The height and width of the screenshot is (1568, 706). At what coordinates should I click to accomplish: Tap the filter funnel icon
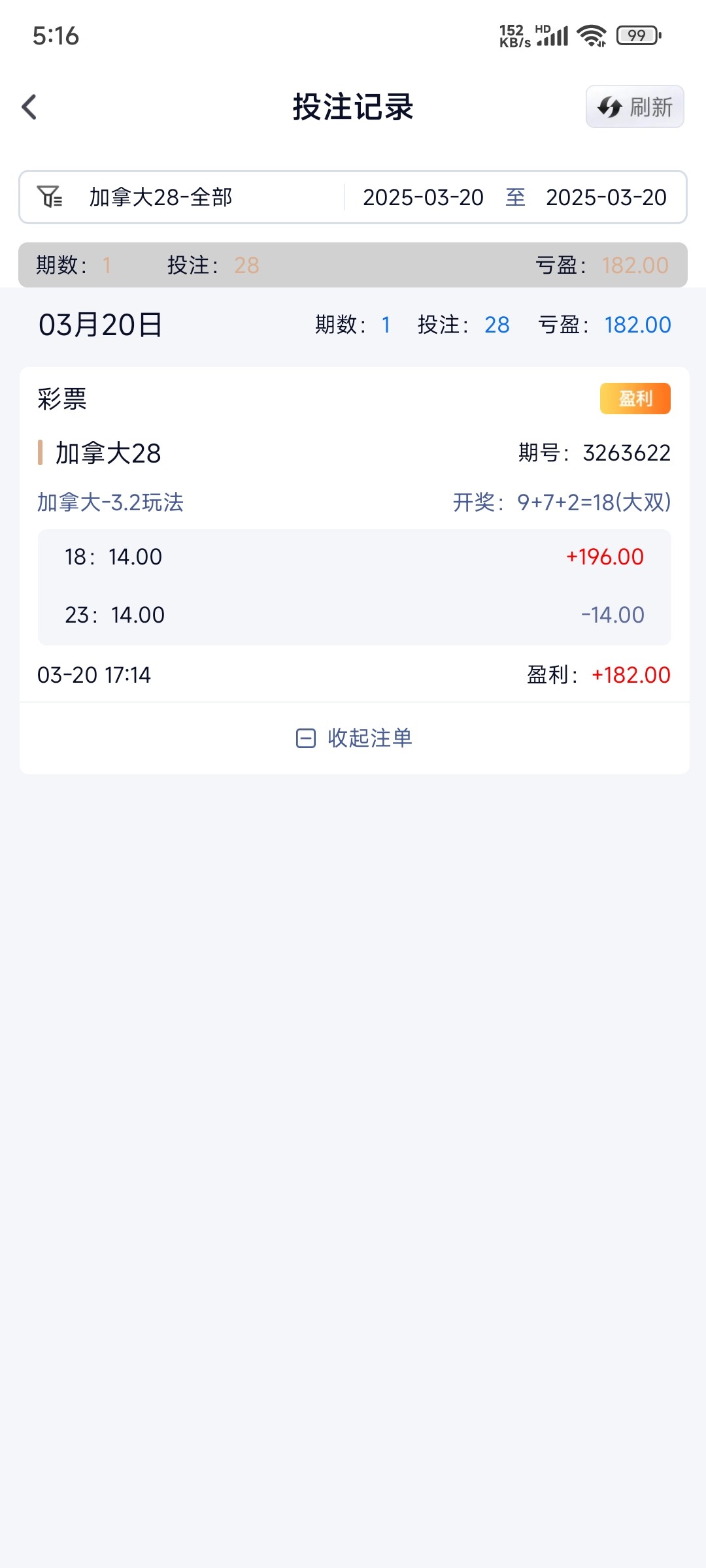tap(50, 197)
